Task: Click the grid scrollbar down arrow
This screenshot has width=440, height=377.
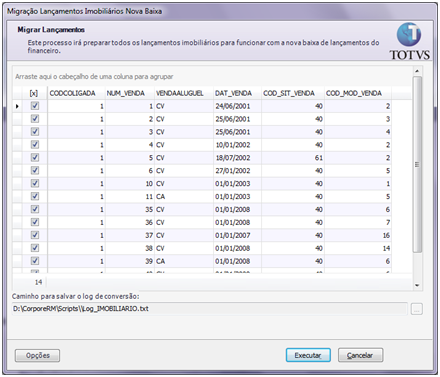Action: coord(417,285)
